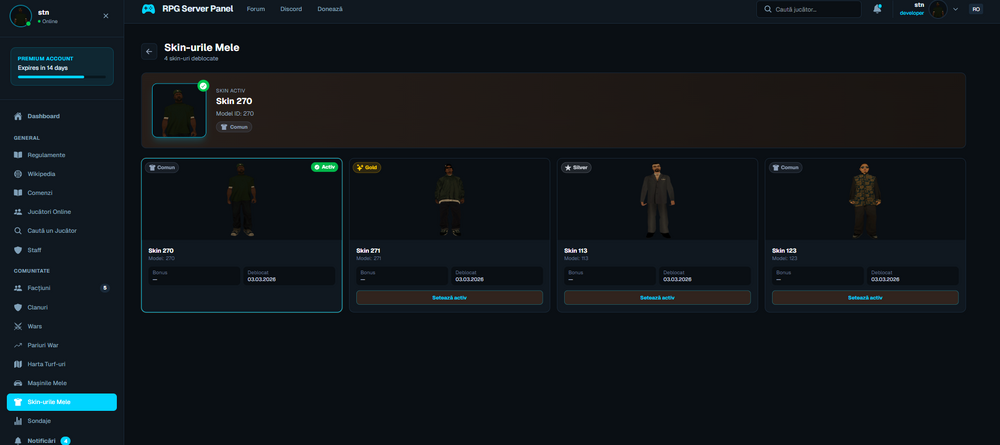The height and width of the screenshot is (445, 1000).
Task: Click the Silver badge on Skin 113
Action: tap(577, 167)
